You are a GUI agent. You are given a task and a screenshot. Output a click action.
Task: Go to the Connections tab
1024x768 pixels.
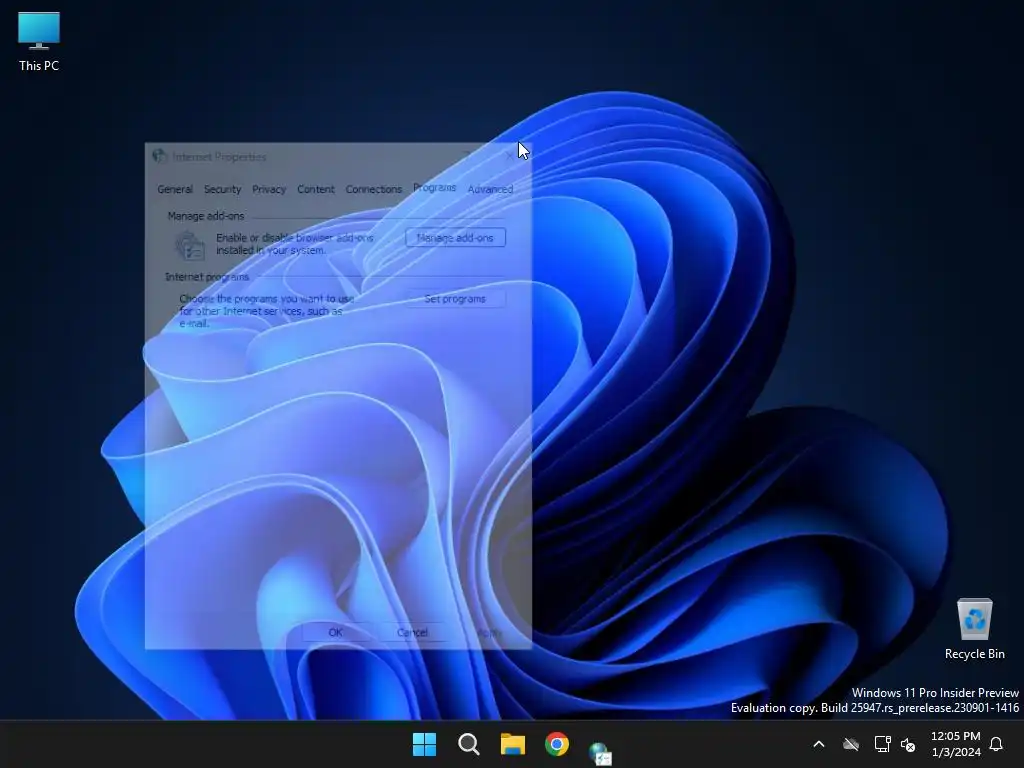point(374,189)
